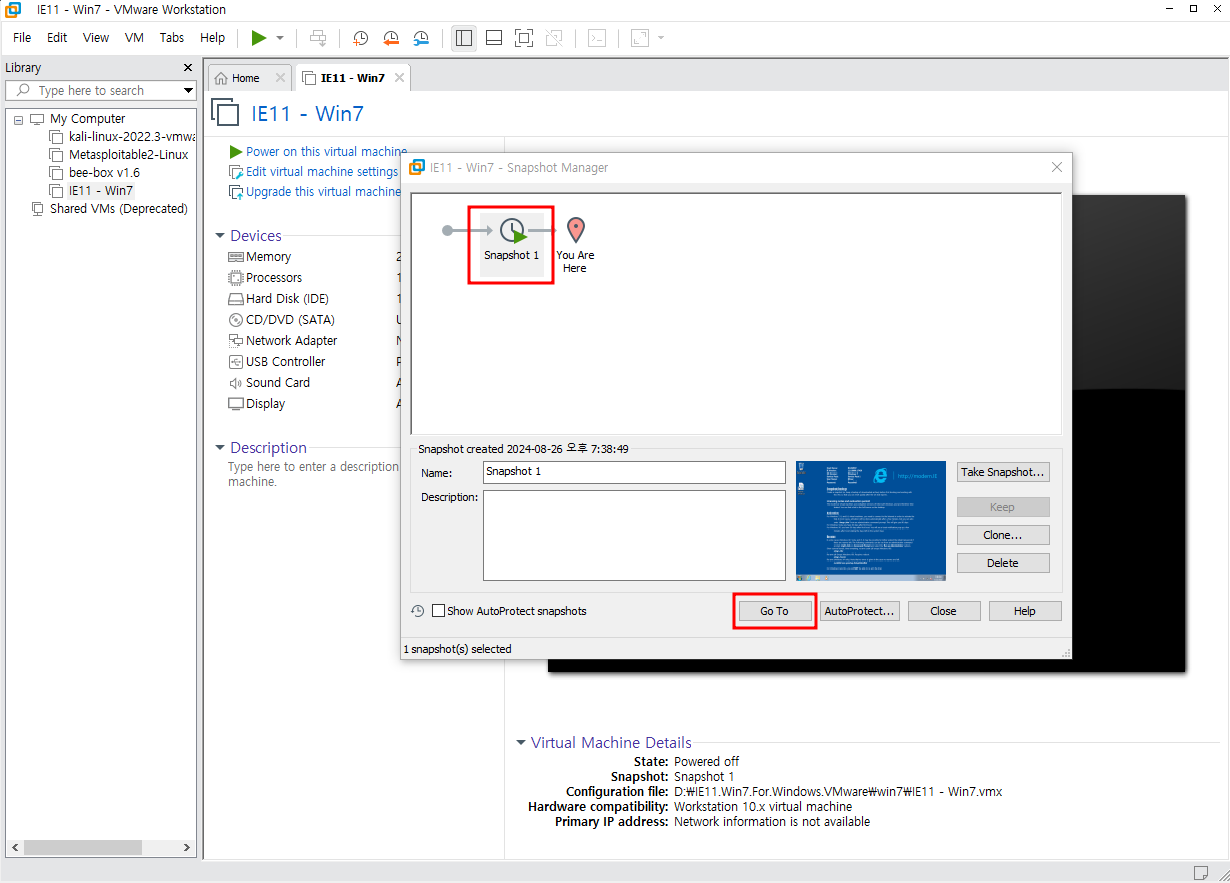Close the Library panel

188,68
